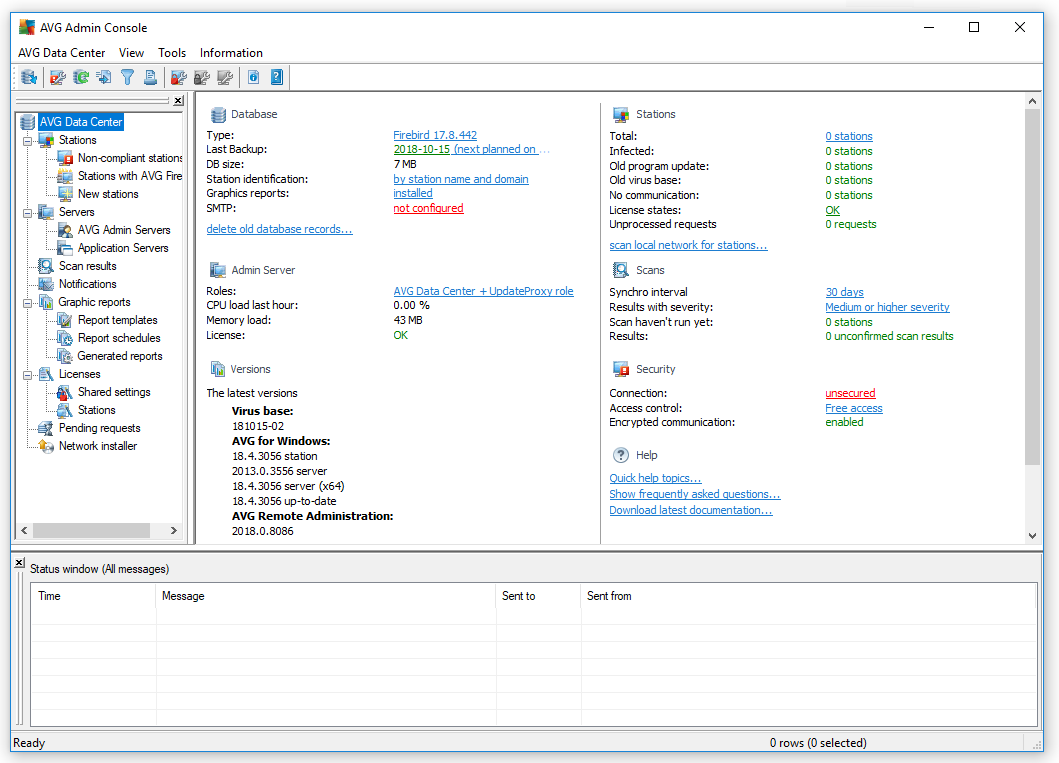This screenshot has height=763, width=1059.
Task: Click 'Download latest documentation...' link
Action: click(690, 510)
